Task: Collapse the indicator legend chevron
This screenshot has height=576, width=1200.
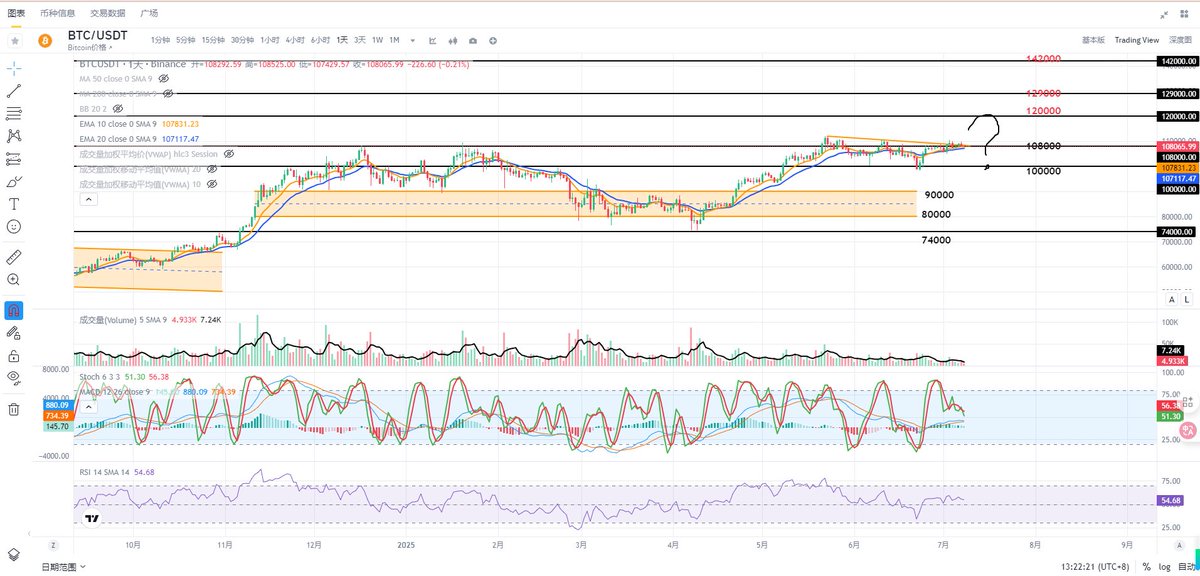Action: point(87,200)
